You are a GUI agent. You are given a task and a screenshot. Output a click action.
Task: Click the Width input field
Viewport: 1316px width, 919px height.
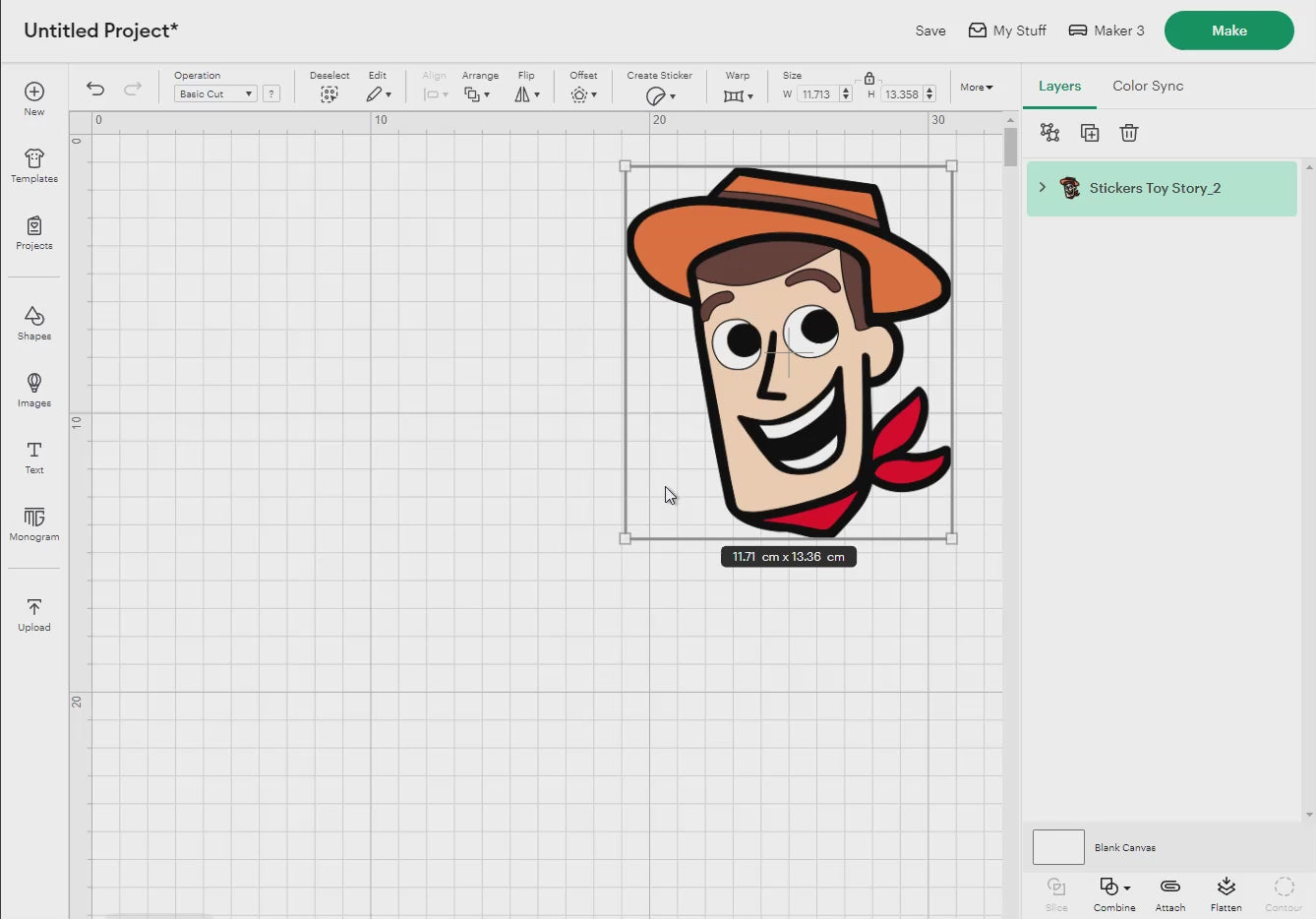point(816,94)
